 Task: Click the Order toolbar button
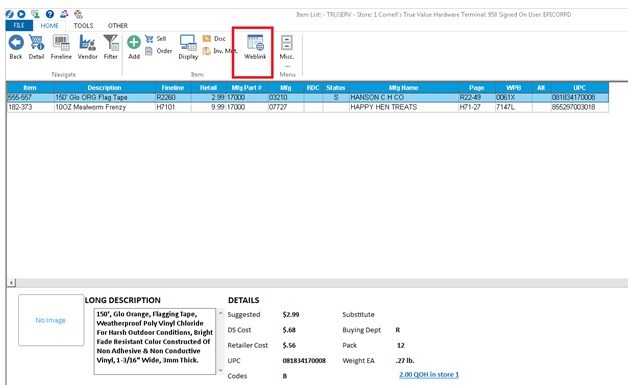point(159,51)
